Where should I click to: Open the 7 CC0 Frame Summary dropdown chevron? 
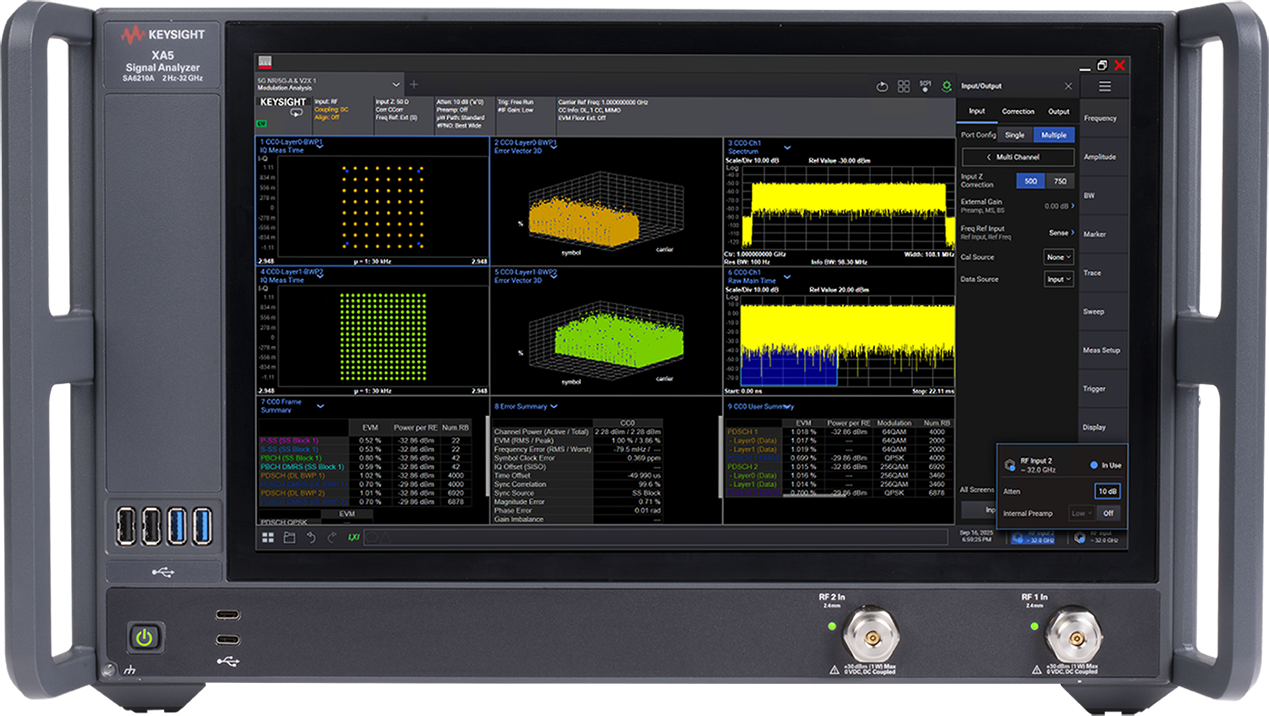click(320, 407)
